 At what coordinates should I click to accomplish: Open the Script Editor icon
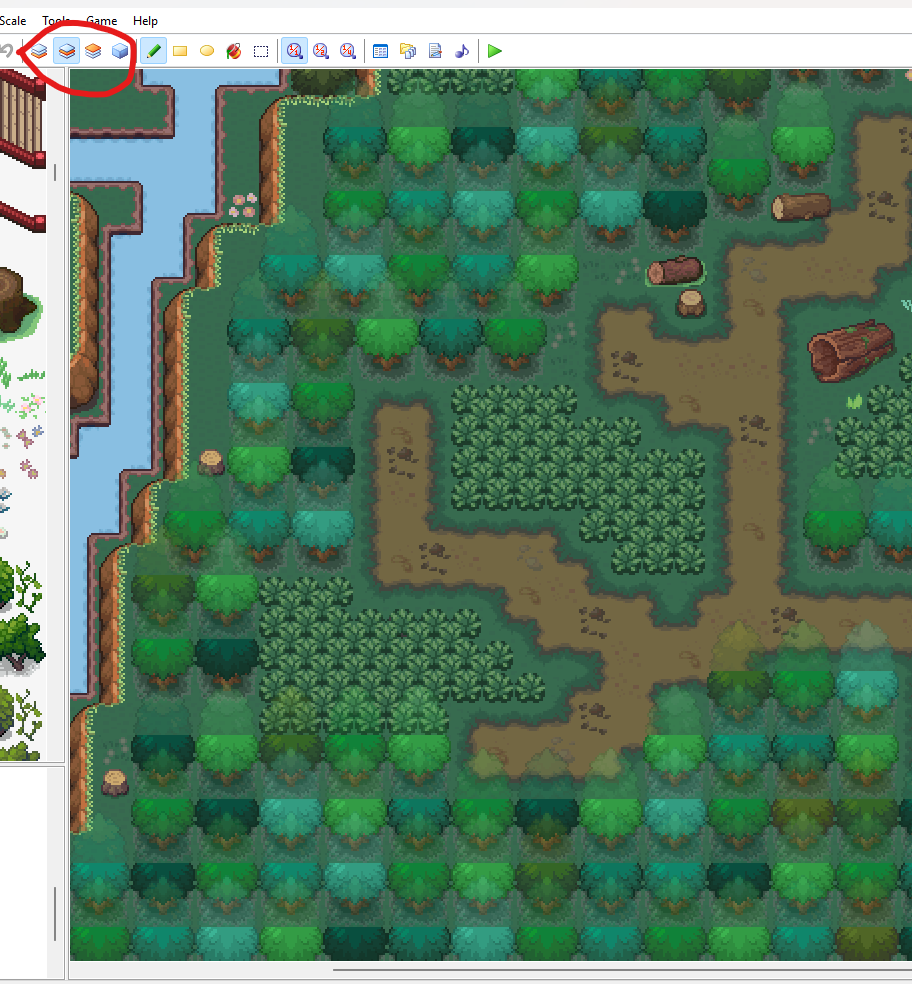(435, 51)
